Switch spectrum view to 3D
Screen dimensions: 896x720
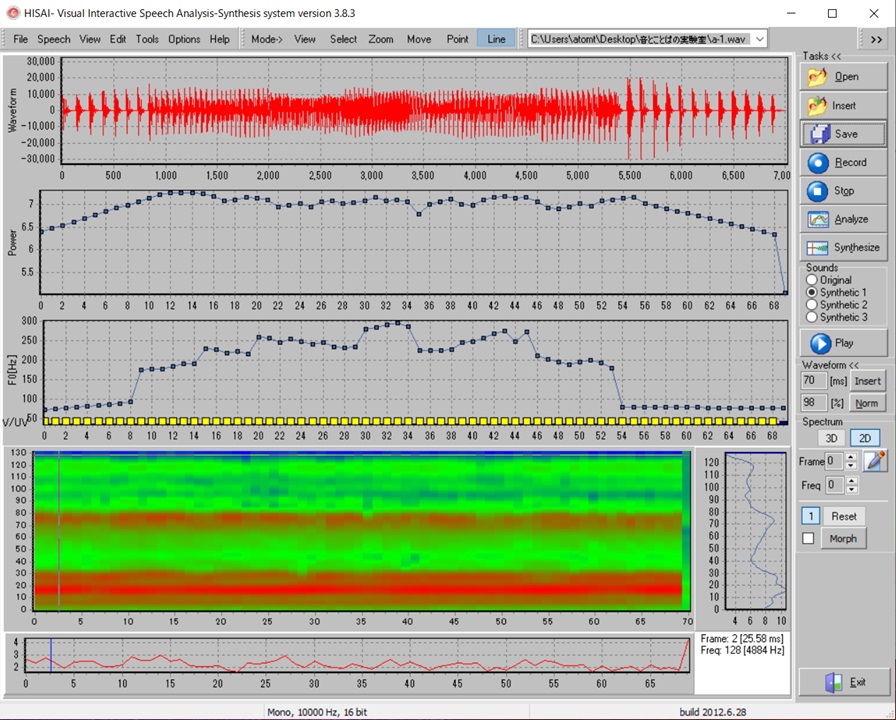click(830, 438)
